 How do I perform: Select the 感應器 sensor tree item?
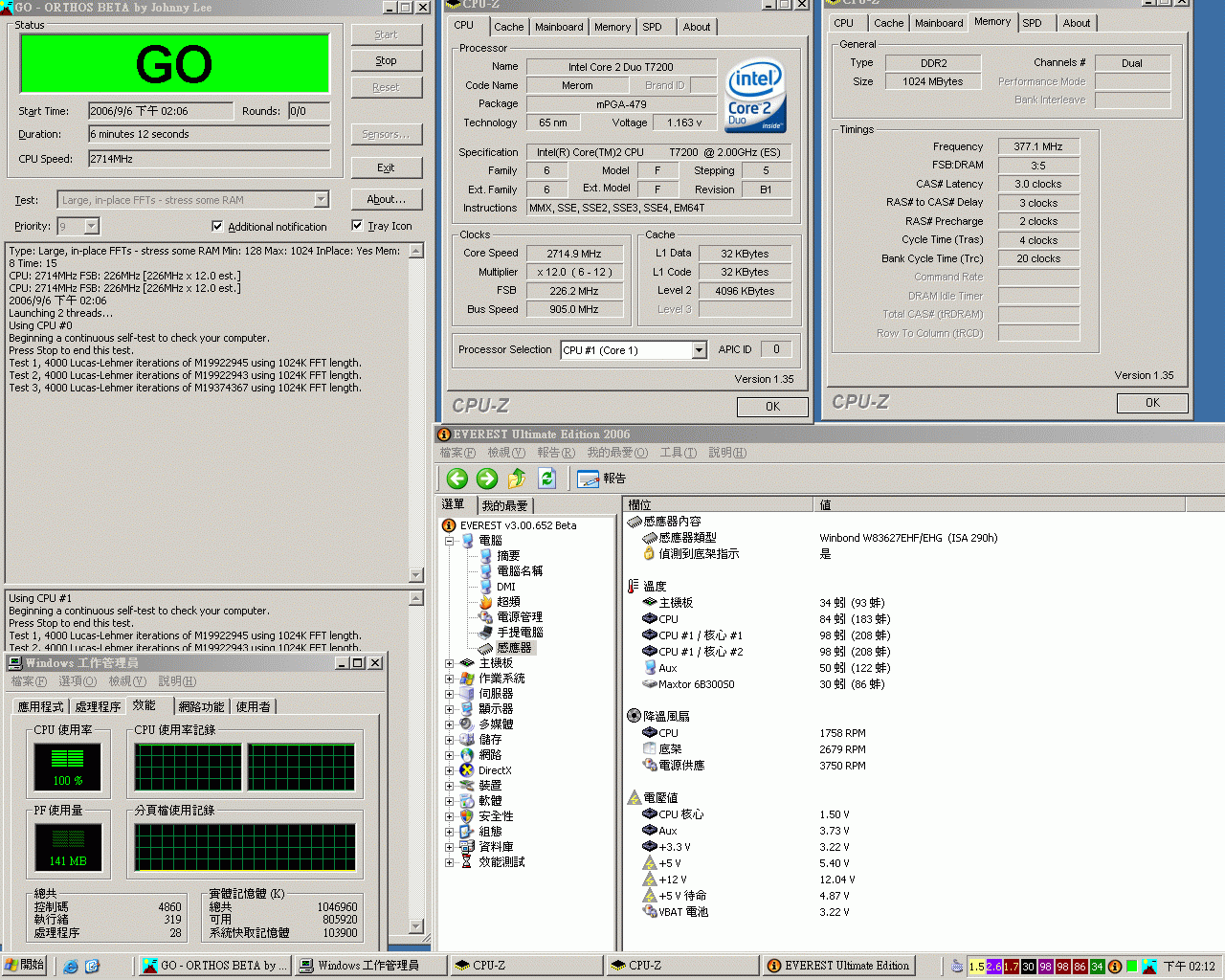tap(514, 648)
